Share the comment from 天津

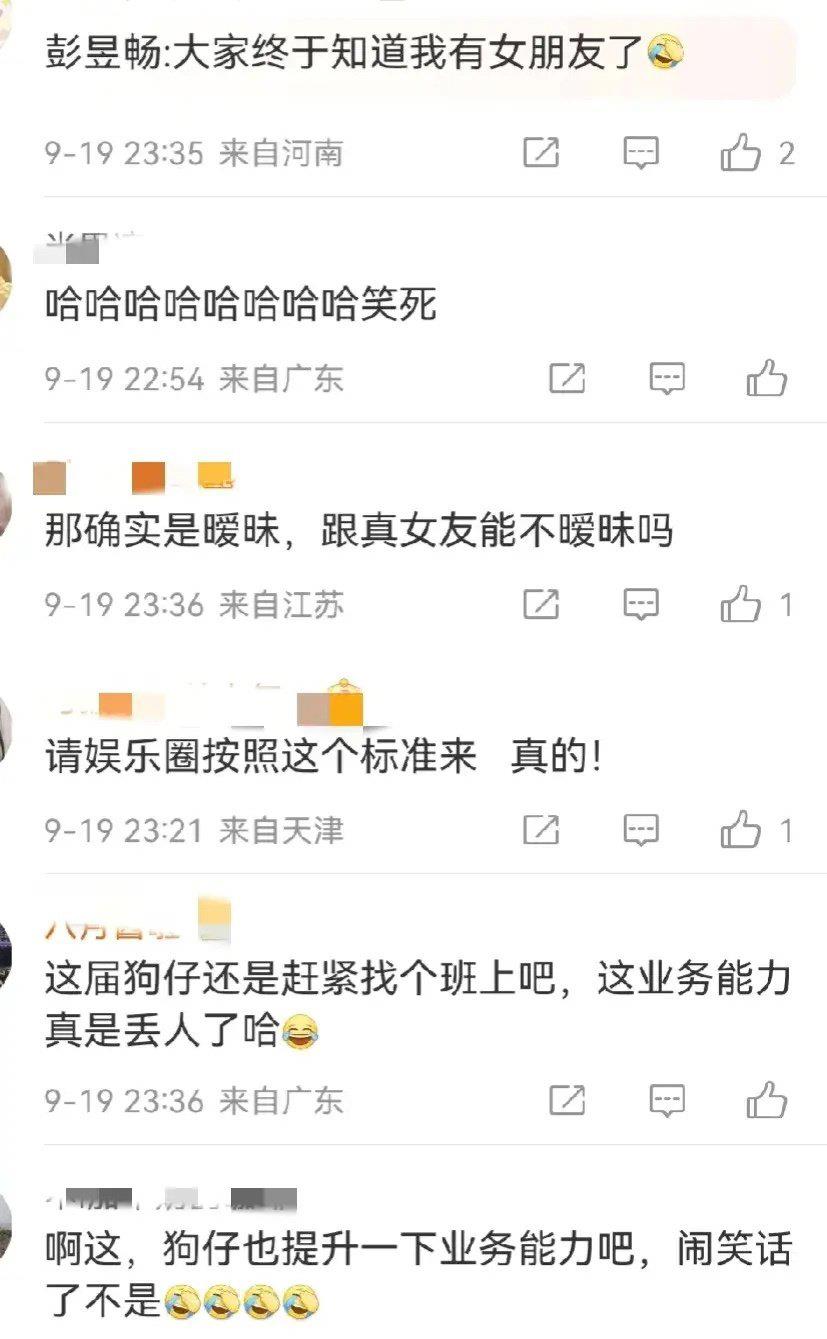[541, 829]
